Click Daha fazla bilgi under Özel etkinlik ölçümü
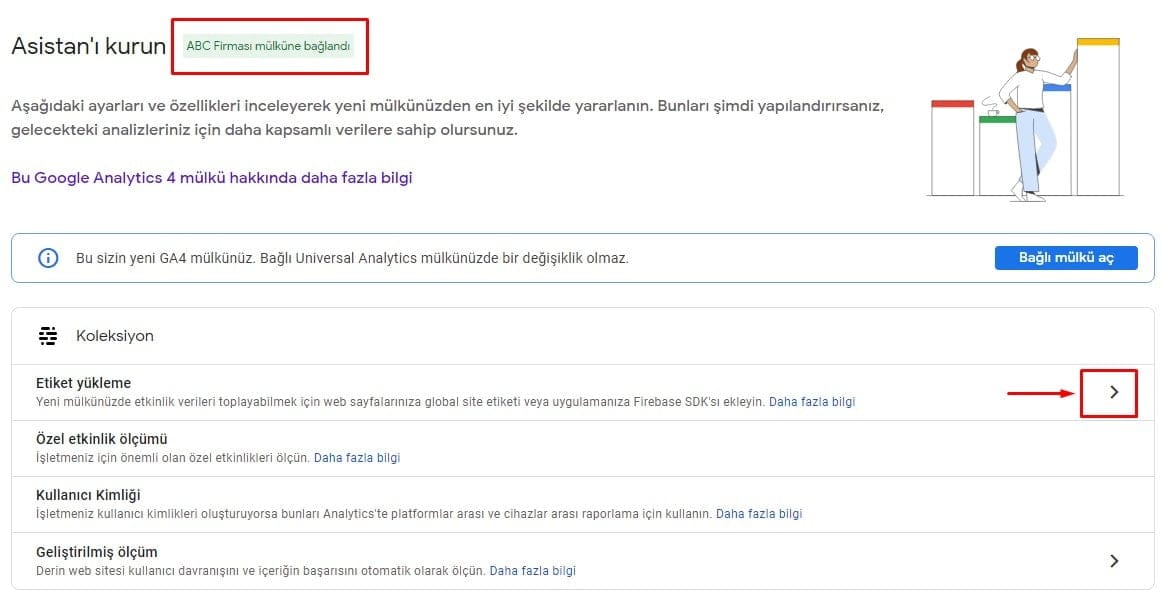 coord(357,458)
